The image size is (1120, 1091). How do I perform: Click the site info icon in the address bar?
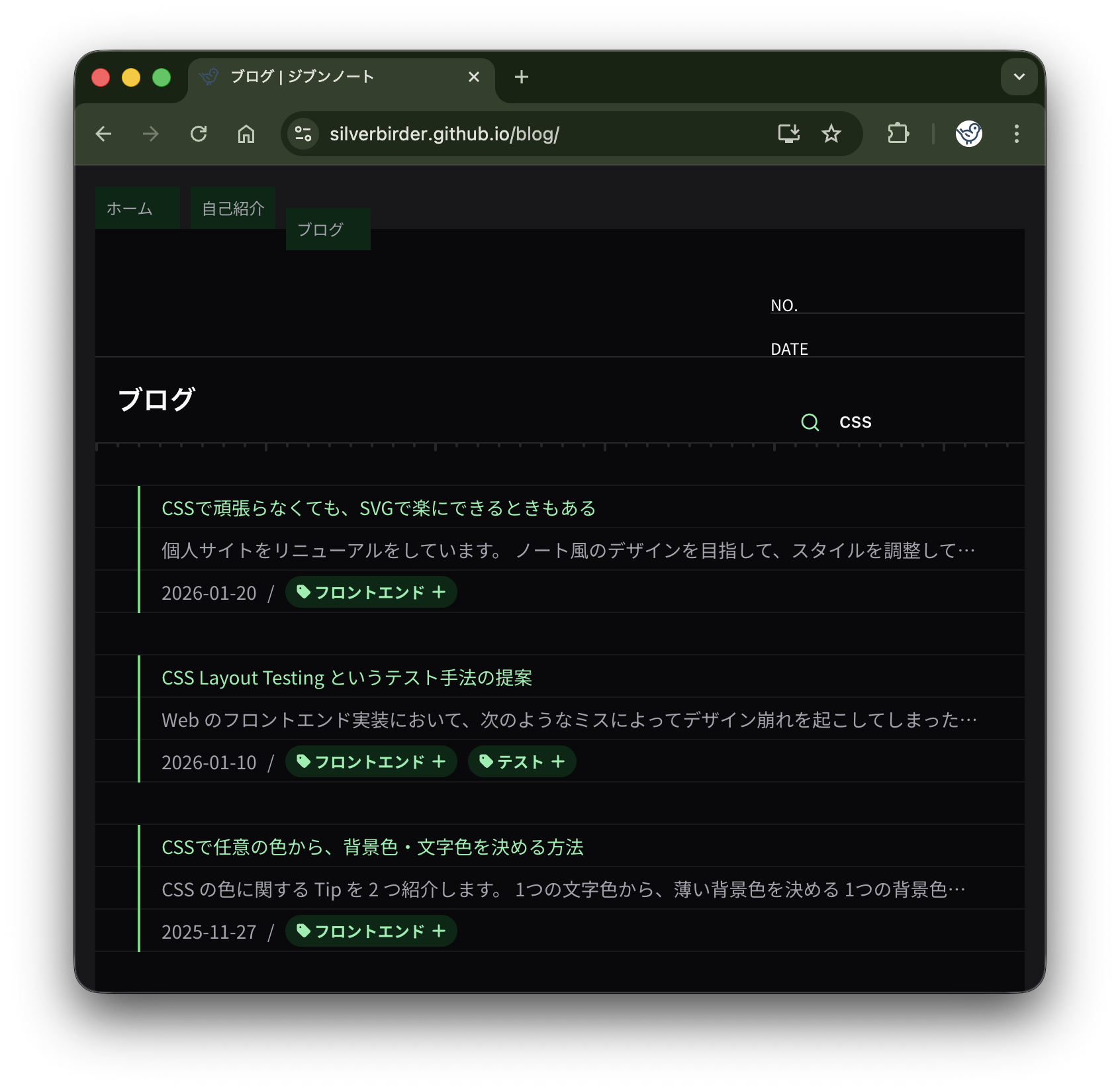tap(303, 134)
